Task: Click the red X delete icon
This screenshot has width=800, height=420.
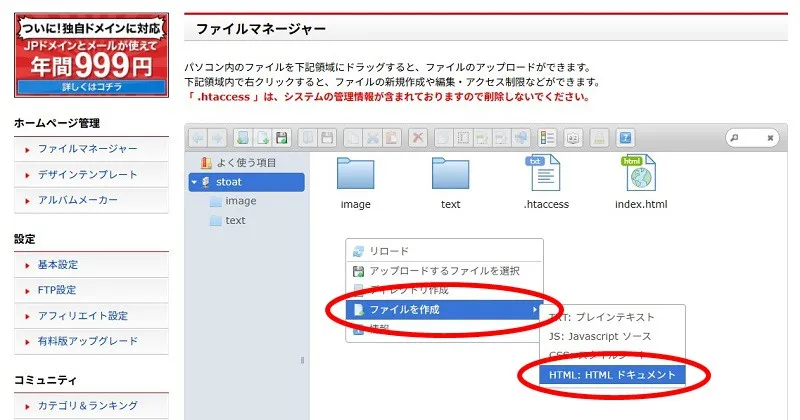Action: click(x=418, y=138)
